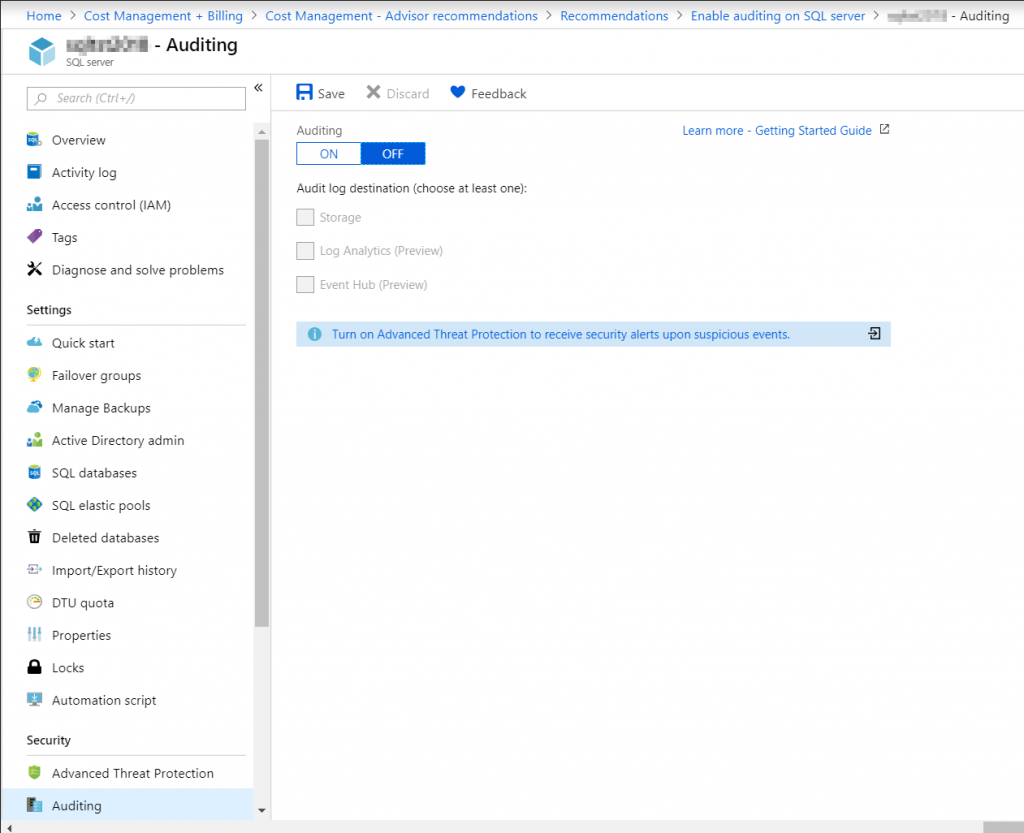Click the info icon in the blue banner
The width and height of the screenshot is (1024, 833).
[314, 334]
